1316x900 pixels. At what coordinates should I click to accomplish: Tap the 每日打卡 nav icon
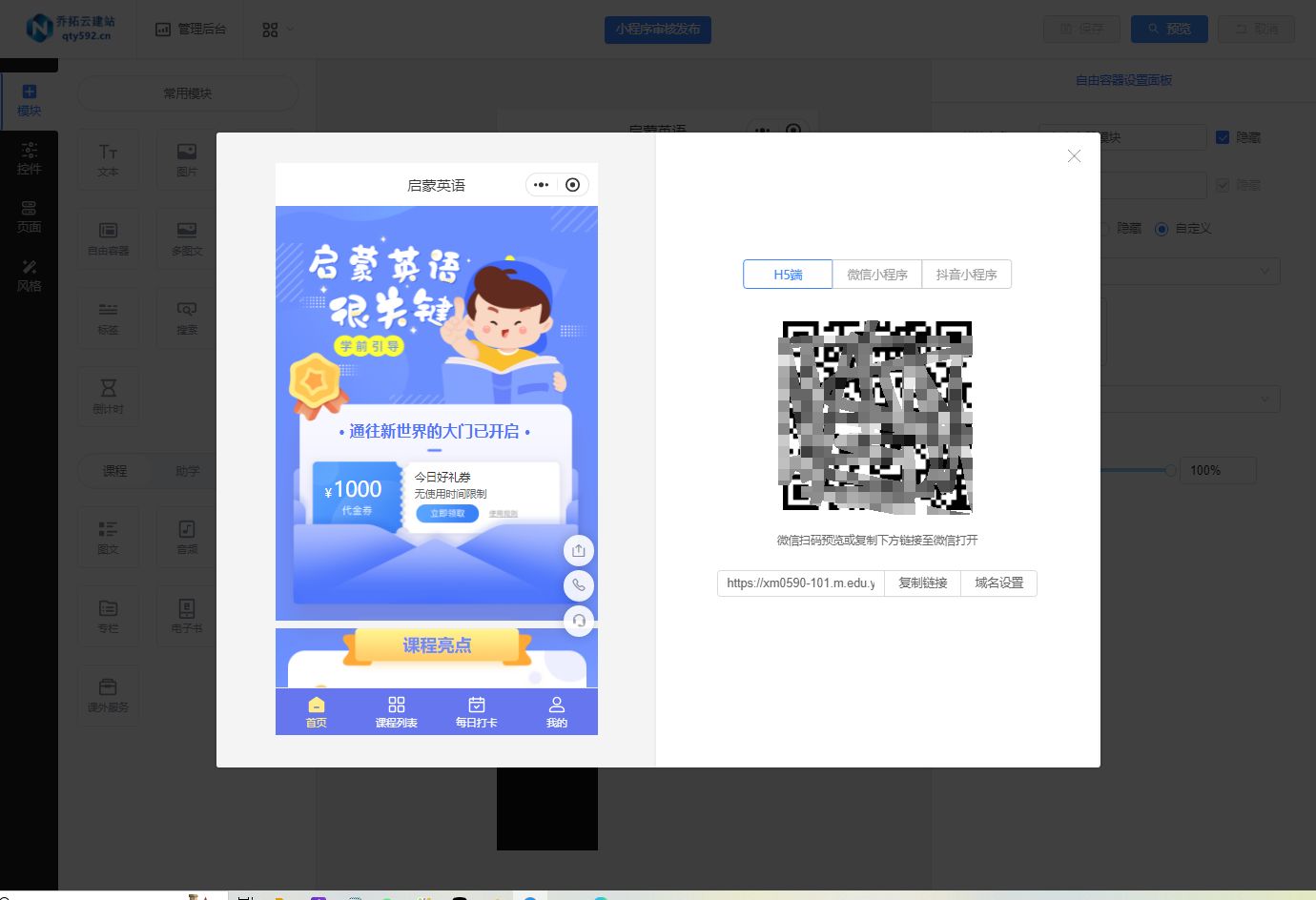coord(477,711)
